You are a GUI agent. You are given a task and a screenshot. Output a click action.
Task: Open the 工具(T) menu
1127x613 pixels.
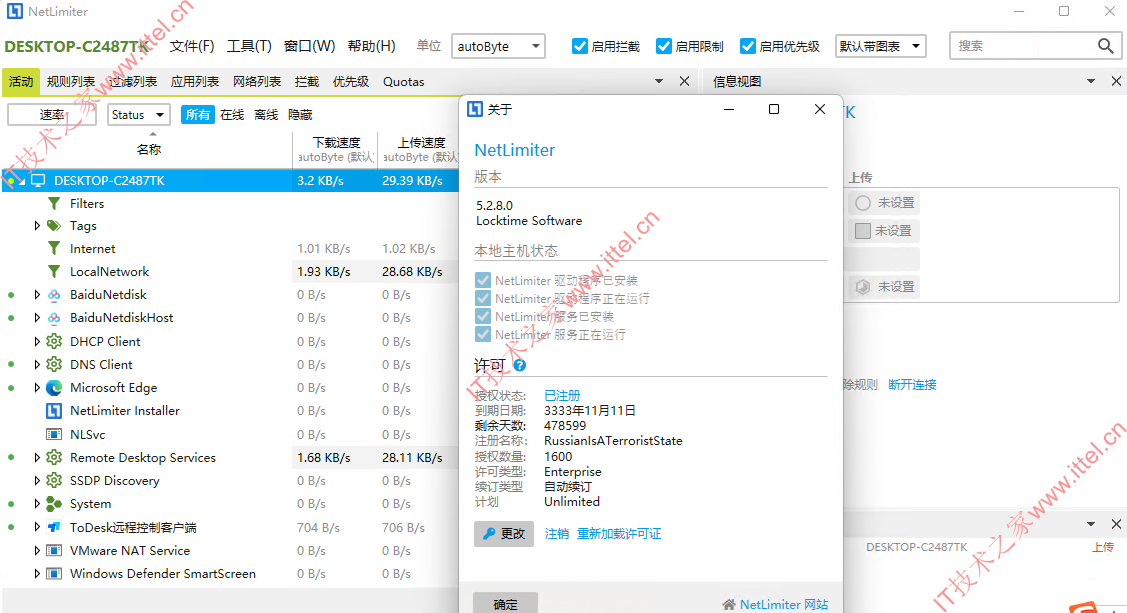pos(247,45)
